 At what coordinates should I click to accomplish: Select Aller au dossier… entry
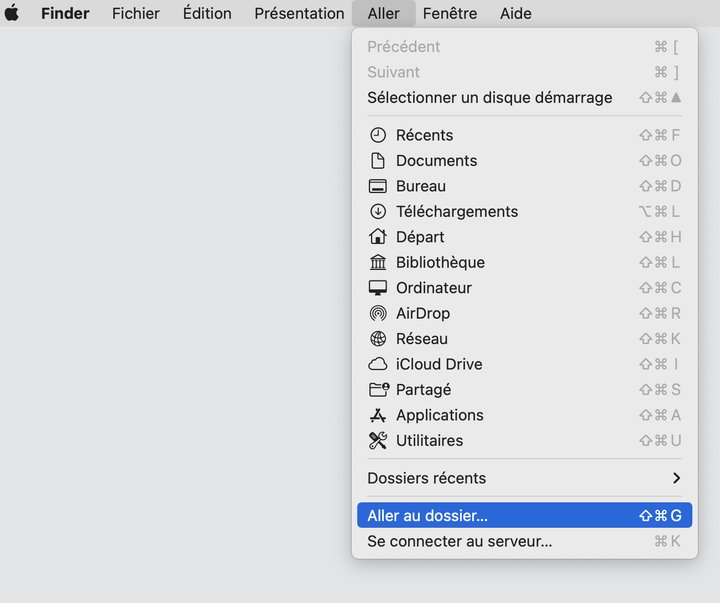pyautogui.click(x=524, y=515)
